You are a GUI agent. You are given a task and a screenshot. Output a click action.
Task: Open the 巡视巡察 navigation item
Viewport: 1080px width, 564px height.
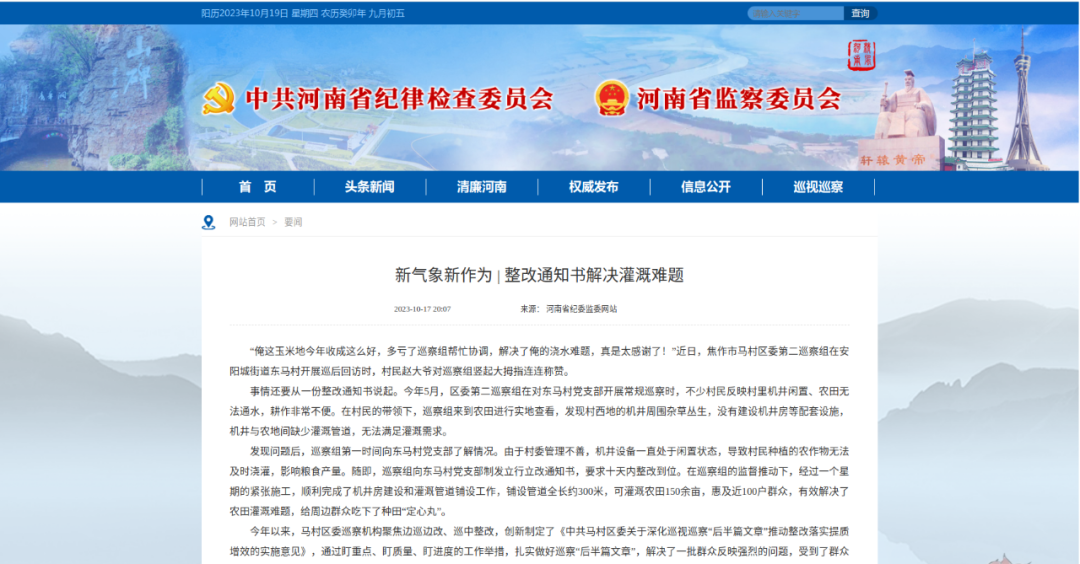817,187
